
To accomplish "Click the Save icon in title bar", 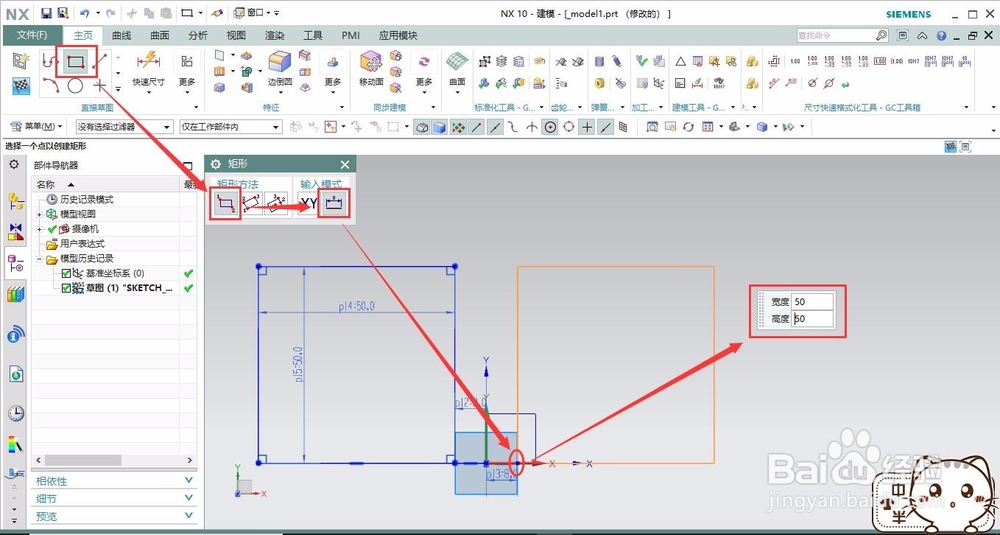I will 47,13.
